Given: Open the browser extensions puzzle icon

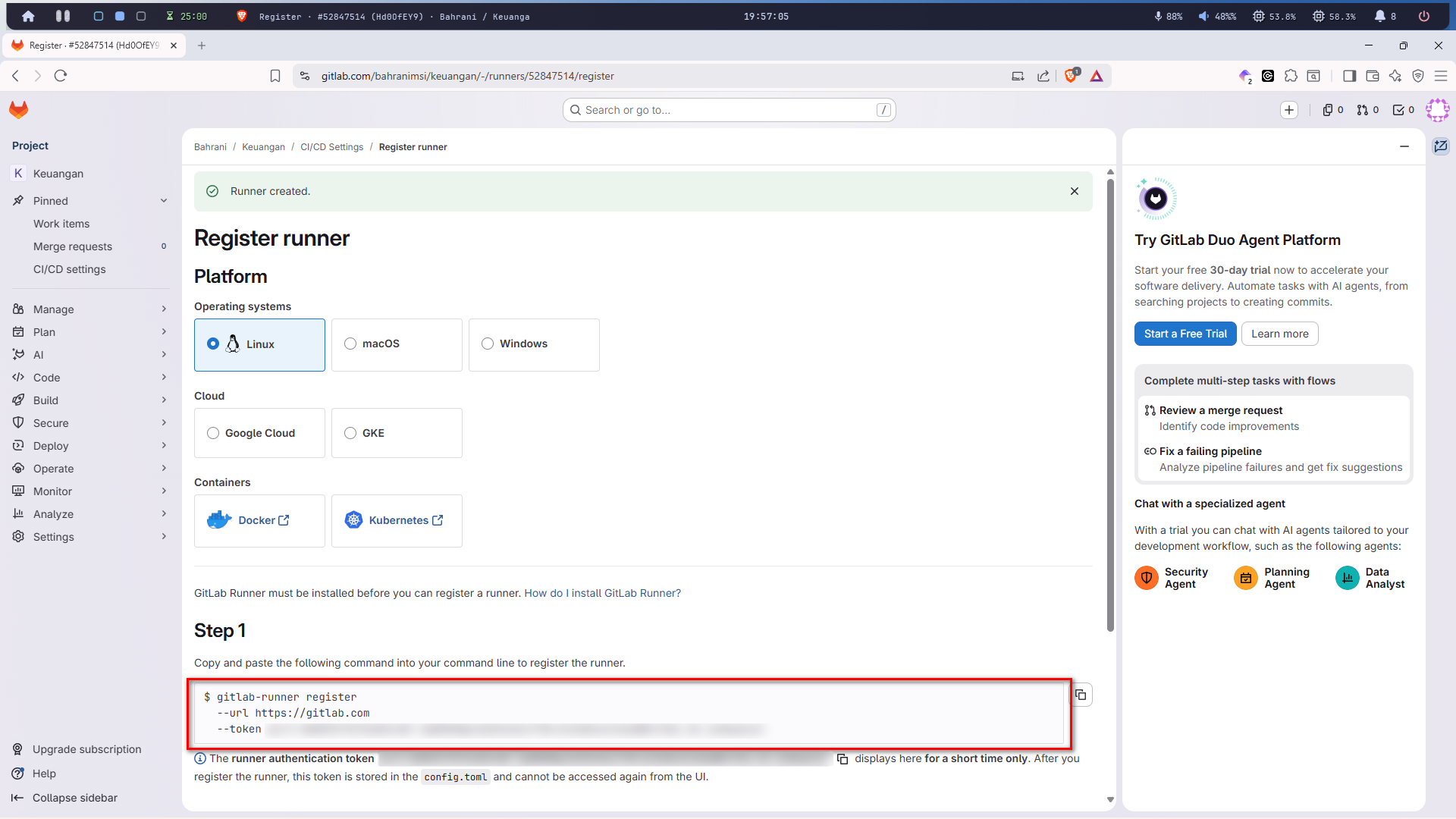Looking at the screenshot, I should click(1291, 76).
